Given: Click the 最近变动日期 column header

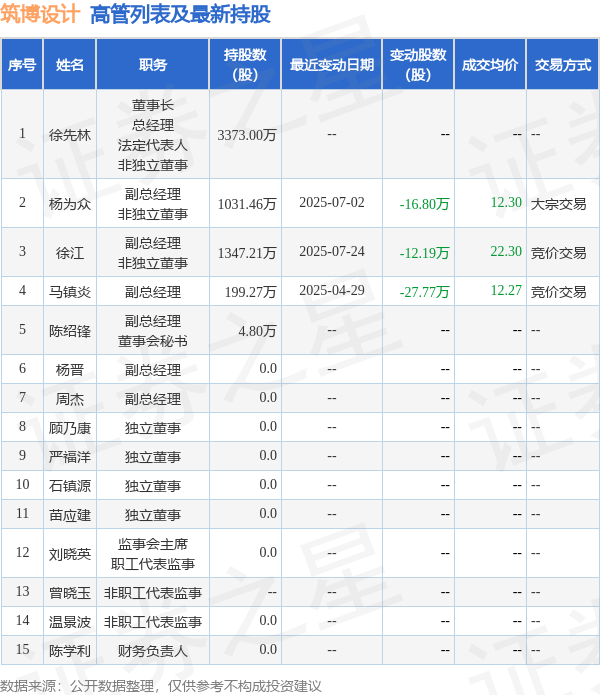Looking at the screenshot, I should [x=331, y=65].
